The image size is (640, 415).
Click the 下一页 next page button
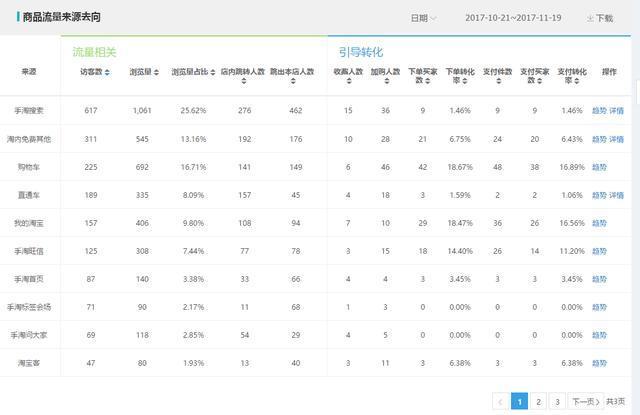[585, 402]
